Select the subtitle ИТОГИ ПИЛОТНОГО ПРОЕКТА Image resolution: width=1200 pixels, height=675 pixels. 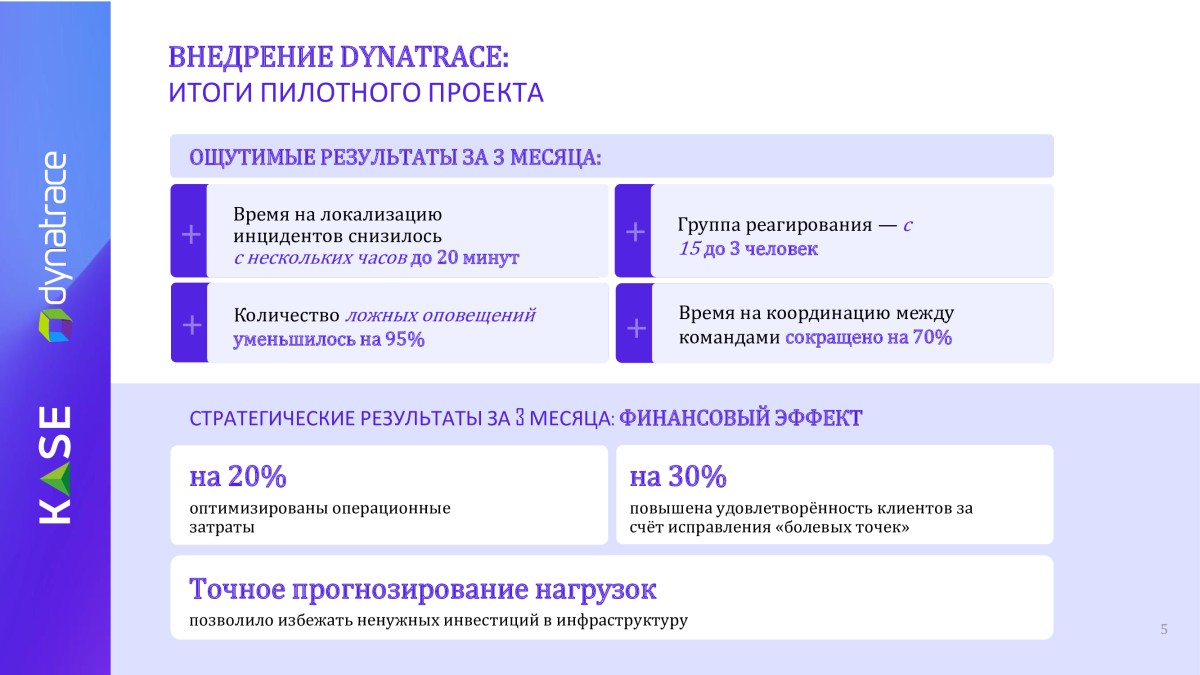pyautogui.click(x=355, y=93)
